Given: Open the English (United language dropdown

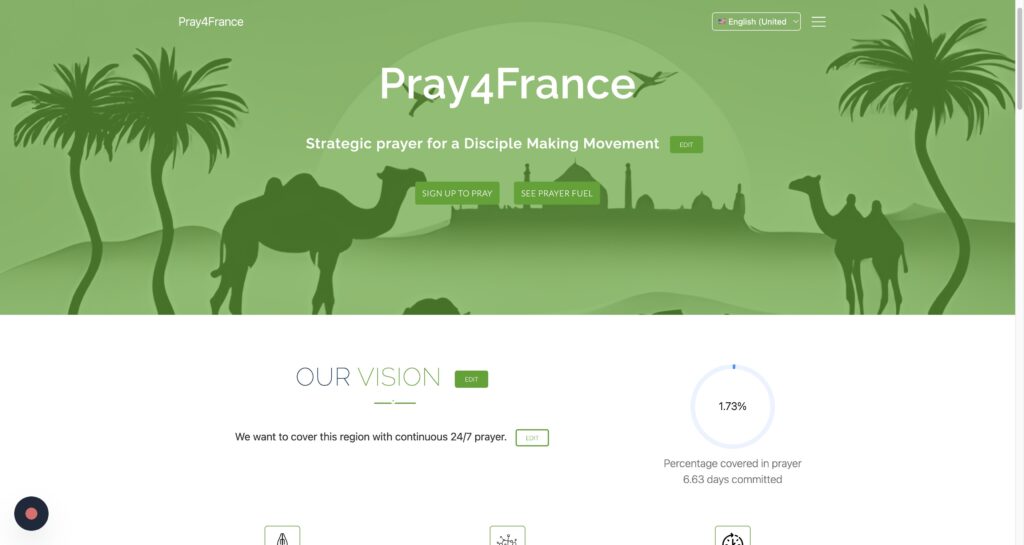Looking at the screenshot, I should [756, 22].
